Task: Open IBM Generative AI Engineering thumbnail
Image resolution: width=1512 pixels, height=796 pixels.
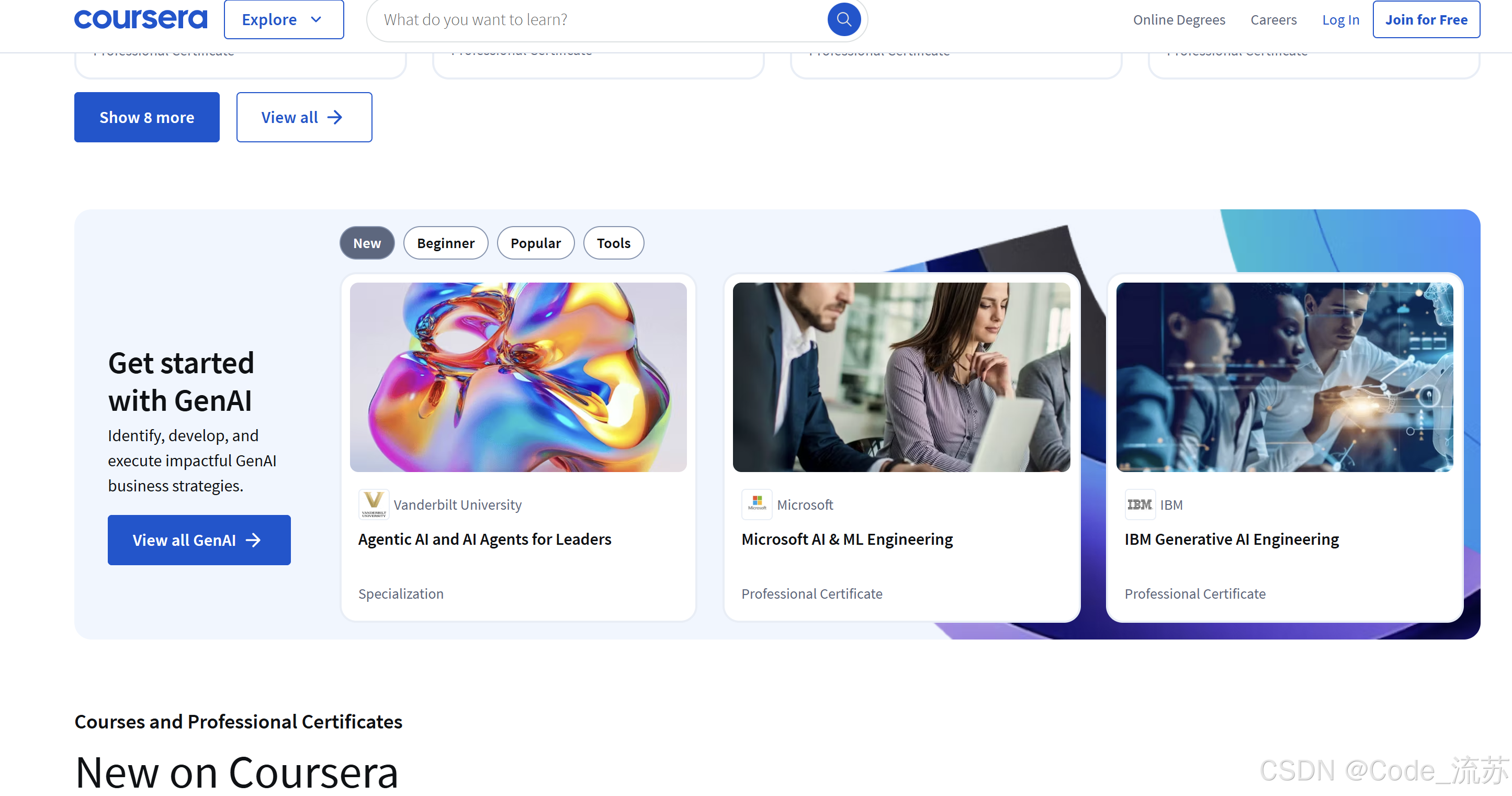Action: tap(1284, 377)
